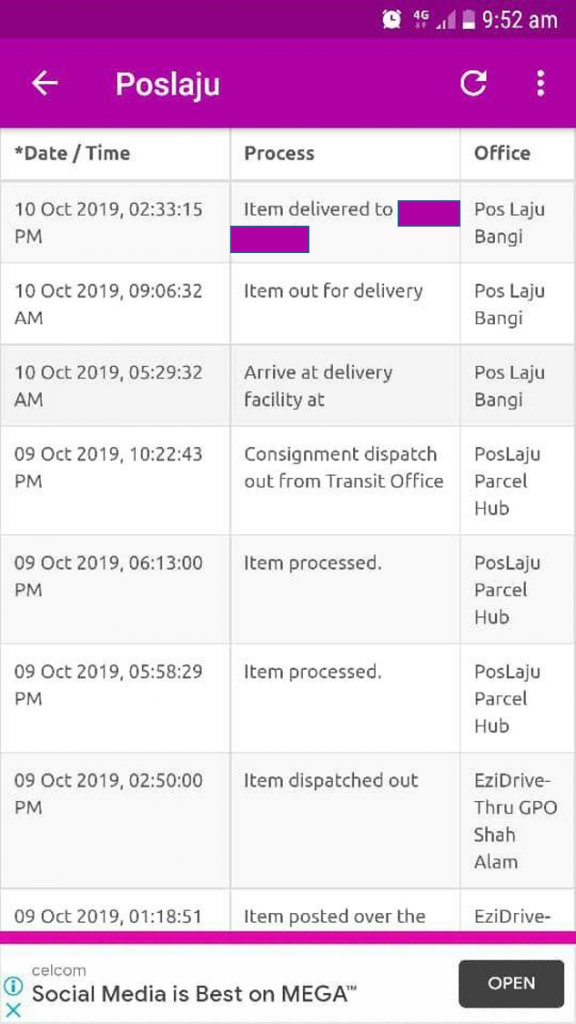Tap the ad info icon
This screenshot has width=576, height=1024.
click(x=12, y=985)
